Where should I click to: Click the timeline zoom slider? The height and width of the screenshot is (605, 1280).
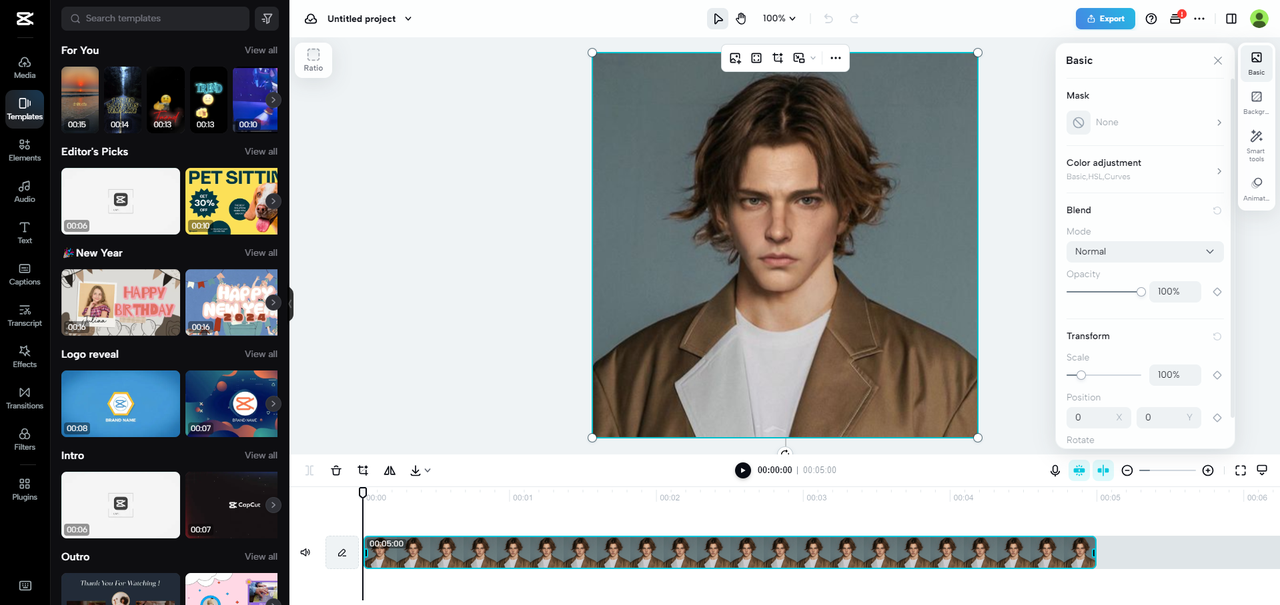1167,470
